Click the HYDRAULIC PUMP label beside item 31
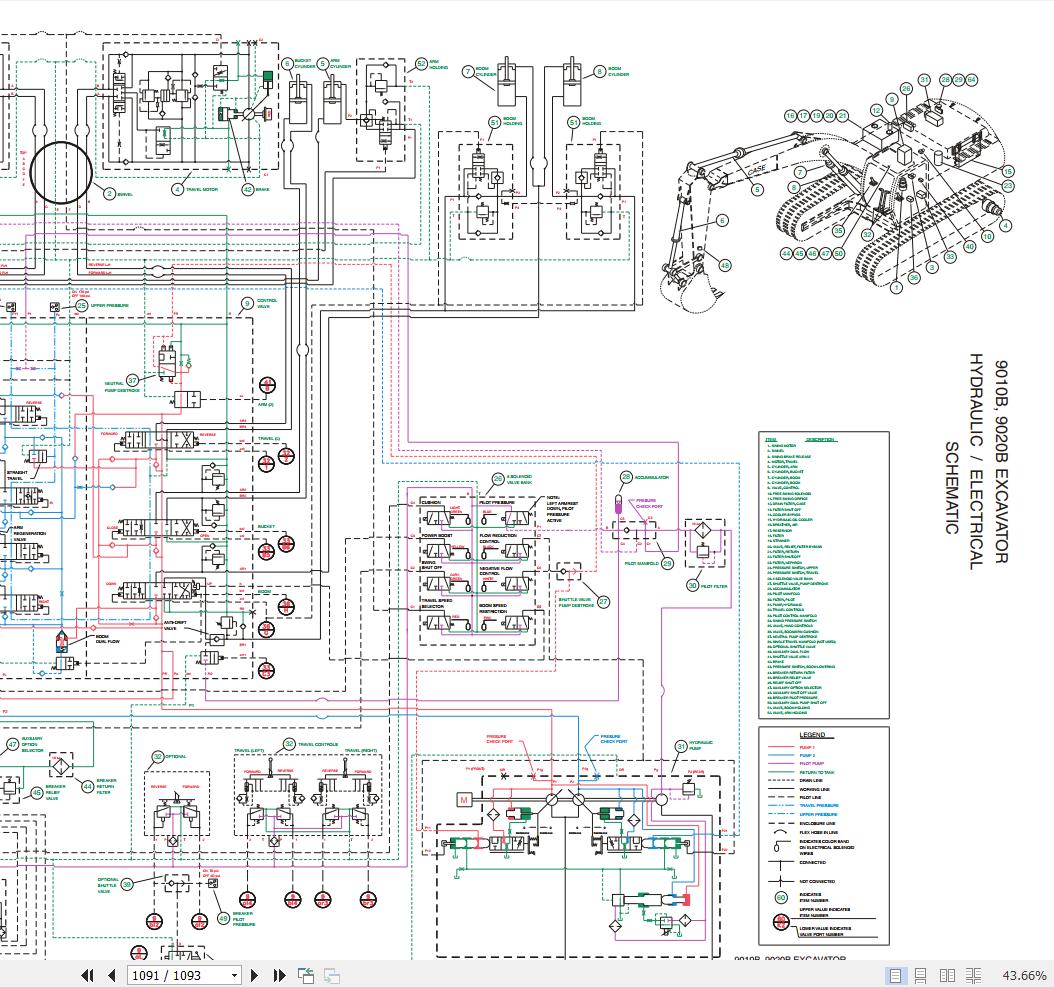This screenshot has height=987, width=1054. 701,746
